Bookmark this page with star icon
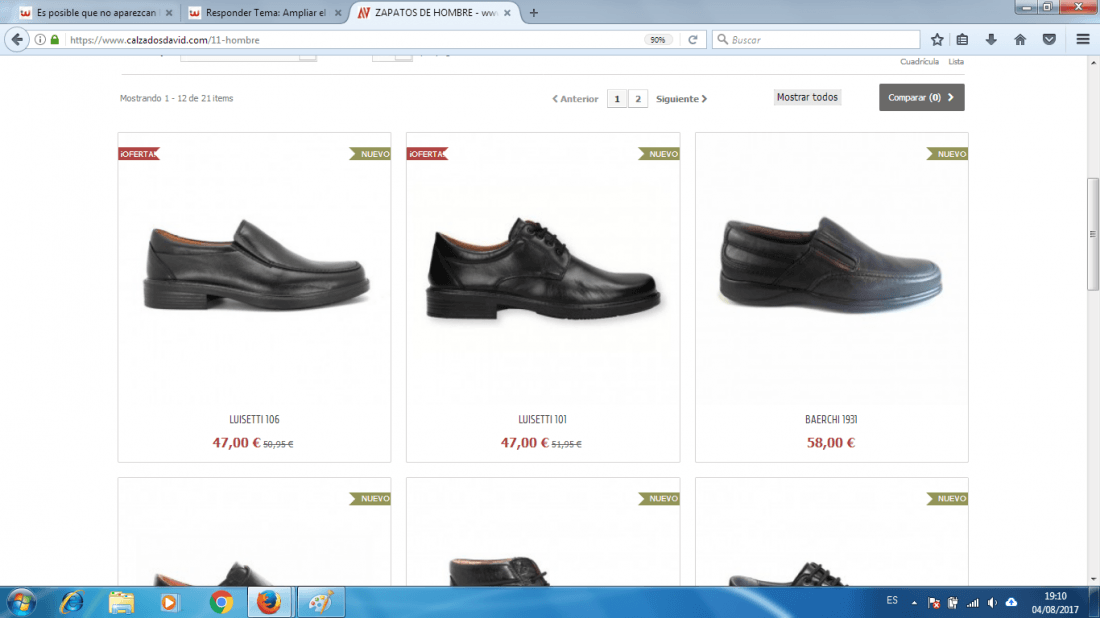Screen dimensions: 1100x618 pyautogui.click(x=937, y=40)
